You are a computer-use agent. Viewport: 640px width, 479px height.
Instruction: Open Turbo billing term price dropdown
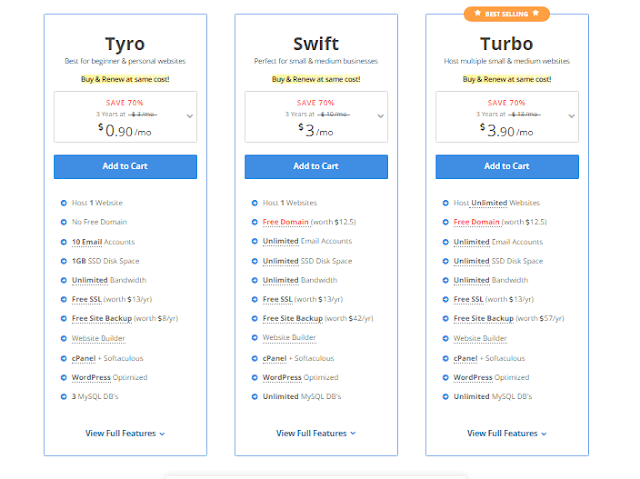tap(507, 117)
